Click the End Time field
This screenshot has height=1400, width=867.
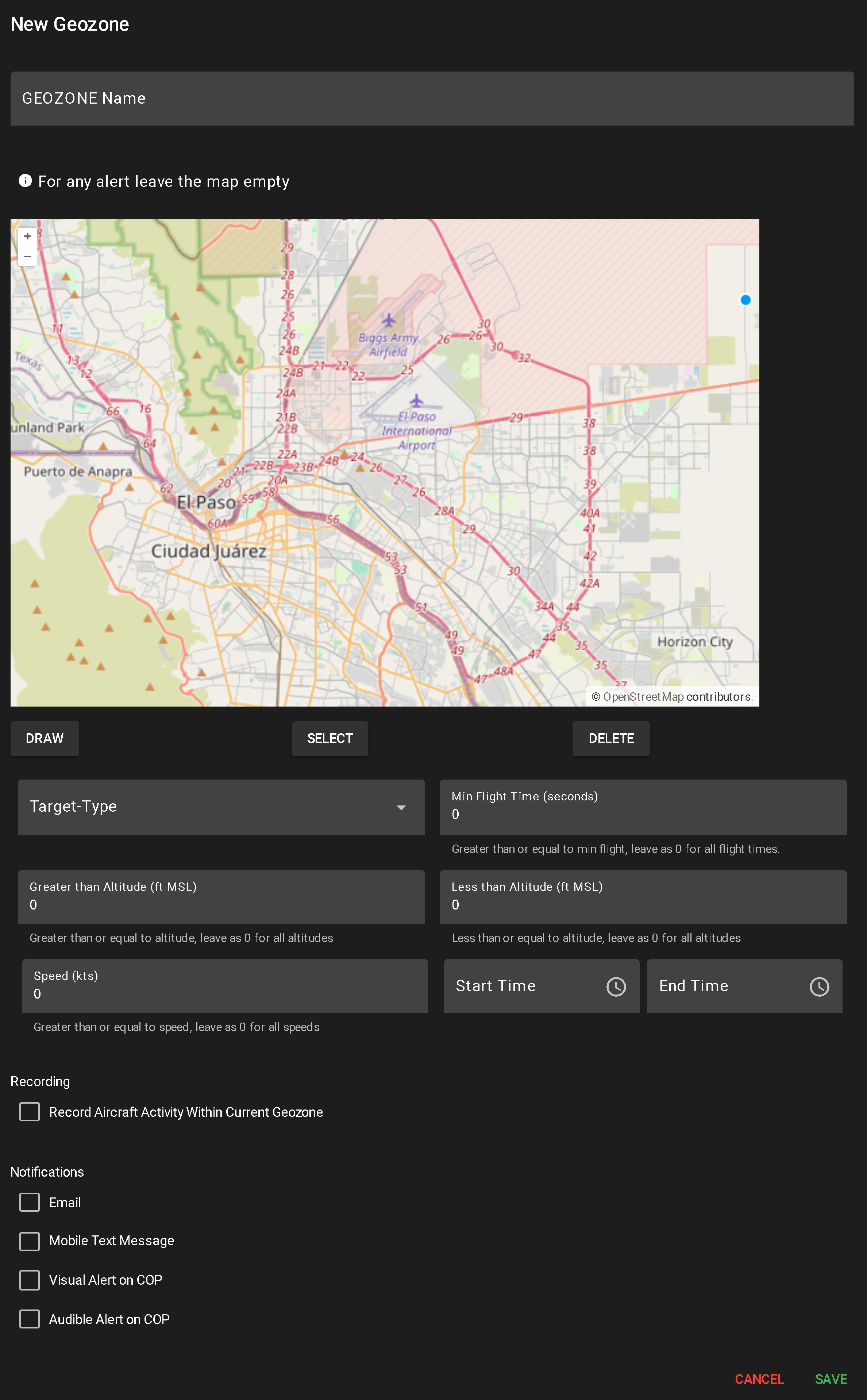click(744, 986)
